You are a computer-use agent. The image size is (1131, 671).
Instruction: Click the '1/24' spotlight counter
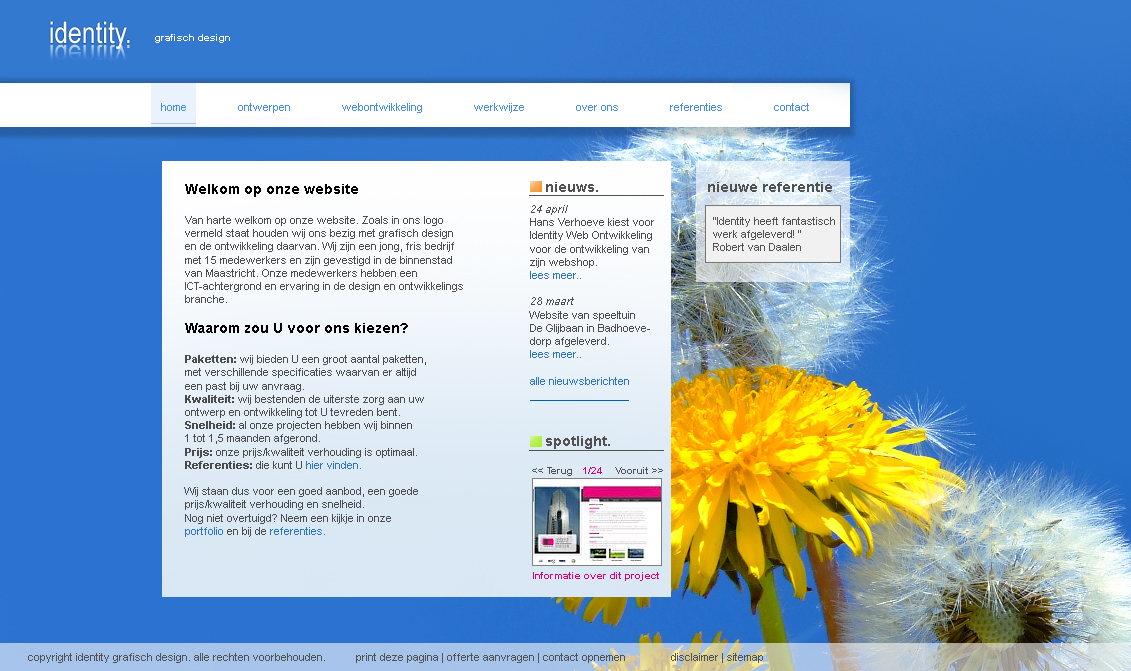click(592, 470)
